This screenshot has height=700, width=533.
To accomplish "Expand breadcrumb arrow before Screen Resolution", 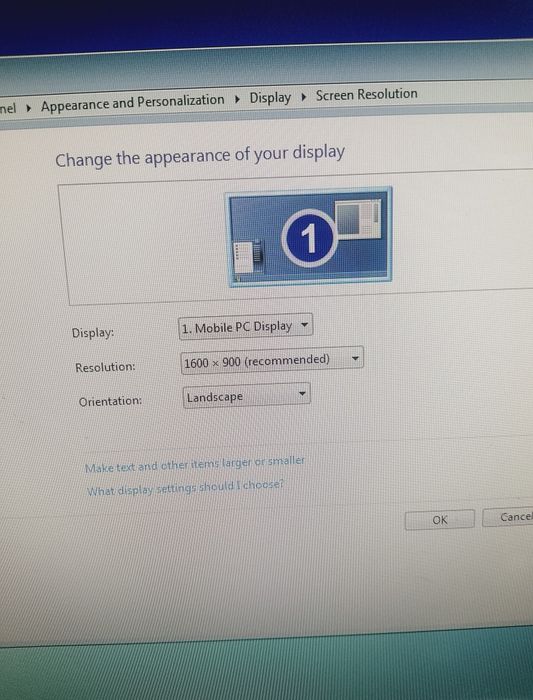I will point(304,96).
